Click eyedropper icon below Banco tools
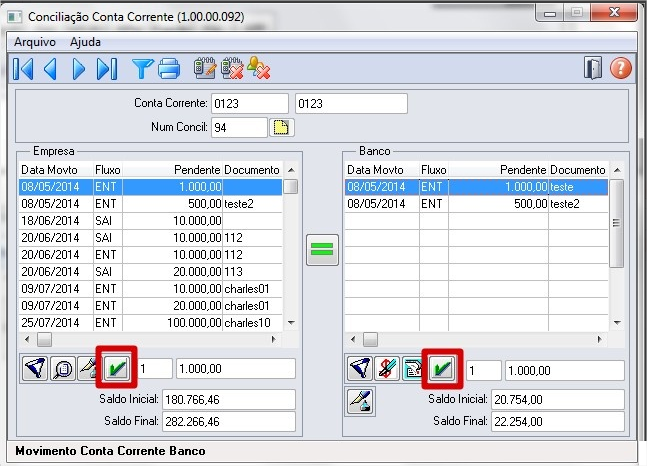This screenshot has width=647, height=466. click(360, 401)
